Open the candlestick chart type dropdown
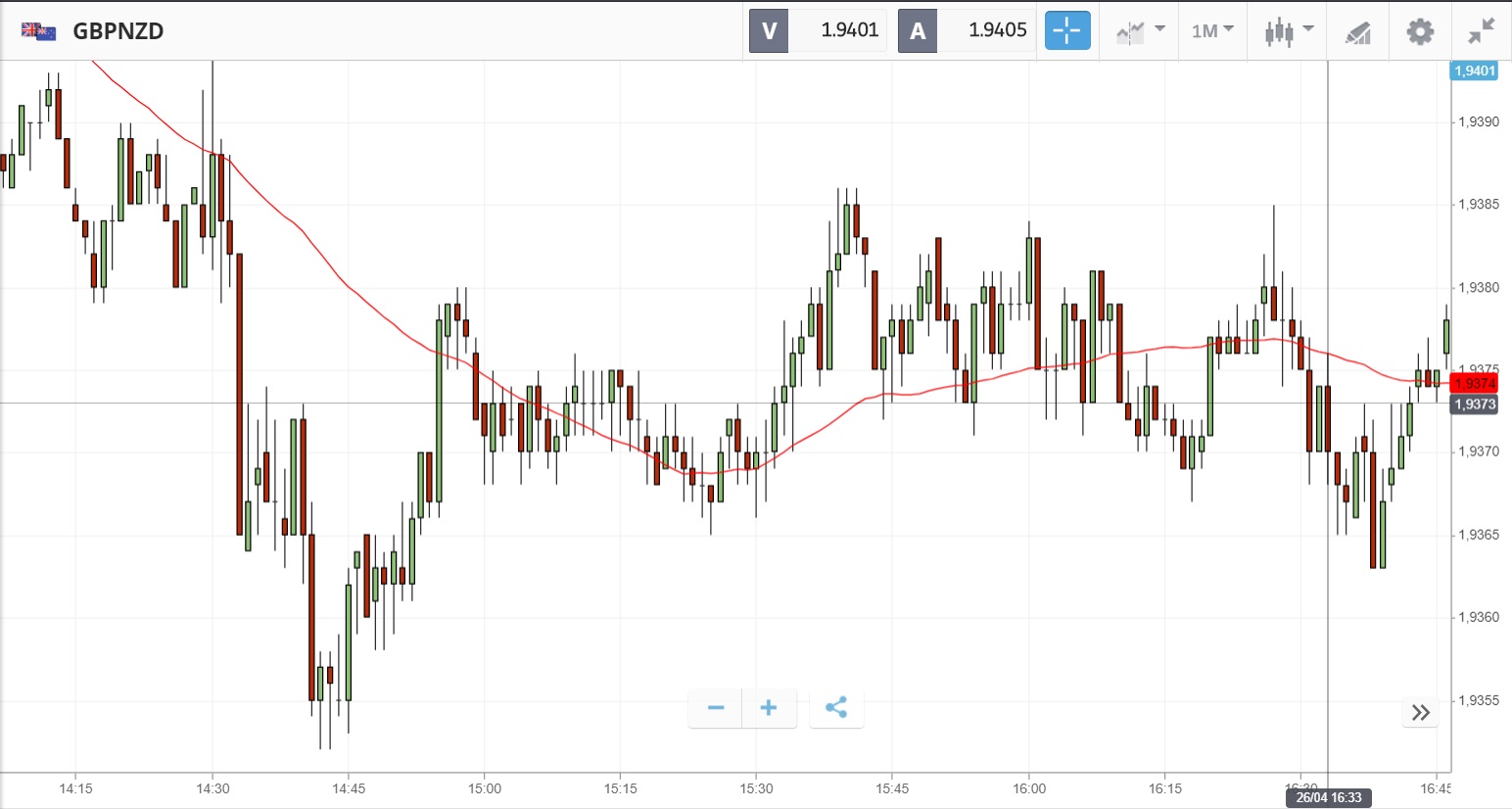This screenshot has width=1512, height=809. pos(1289,31)
